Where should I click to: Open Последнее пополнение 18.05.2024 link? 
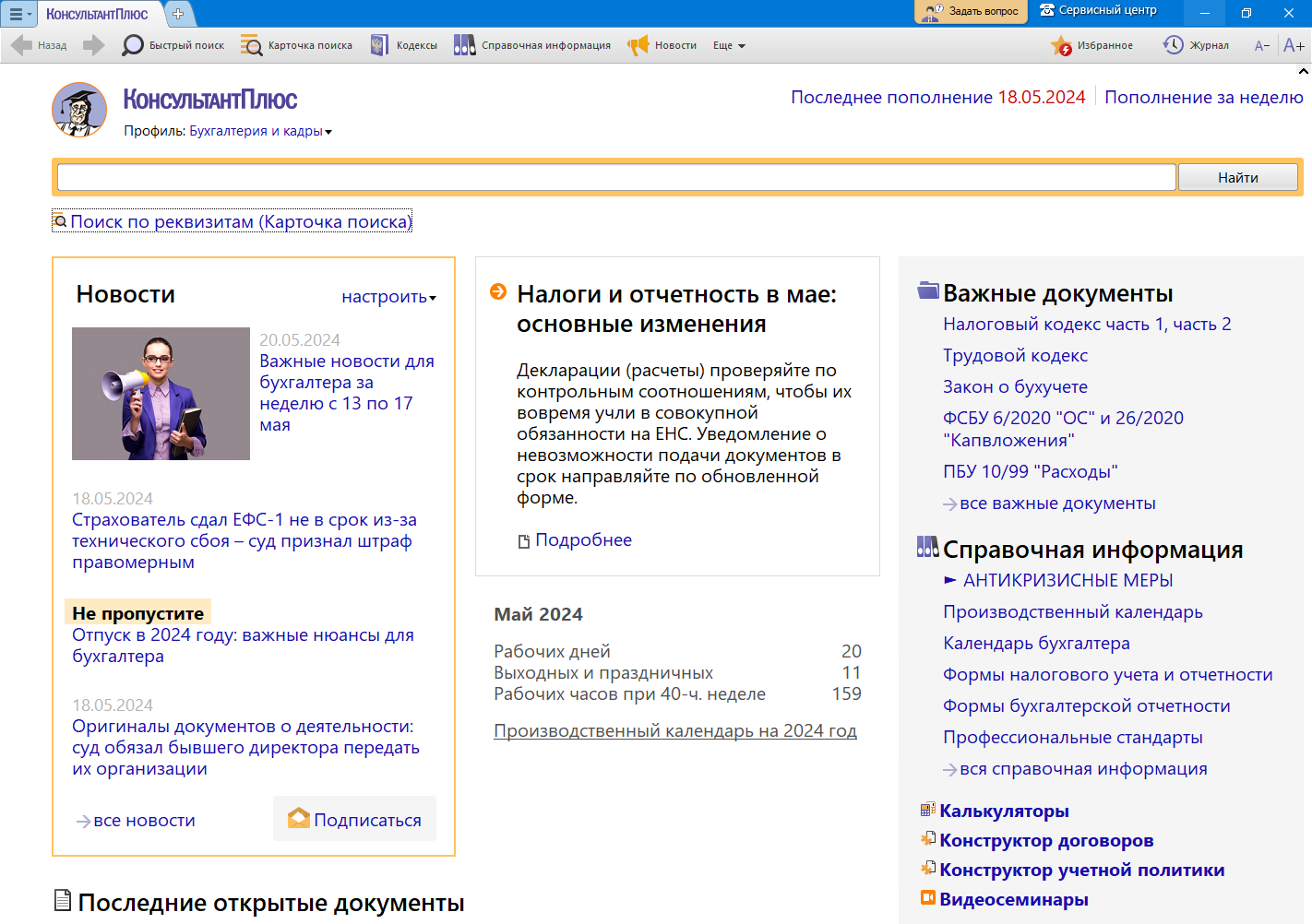[x=937, y=97]
